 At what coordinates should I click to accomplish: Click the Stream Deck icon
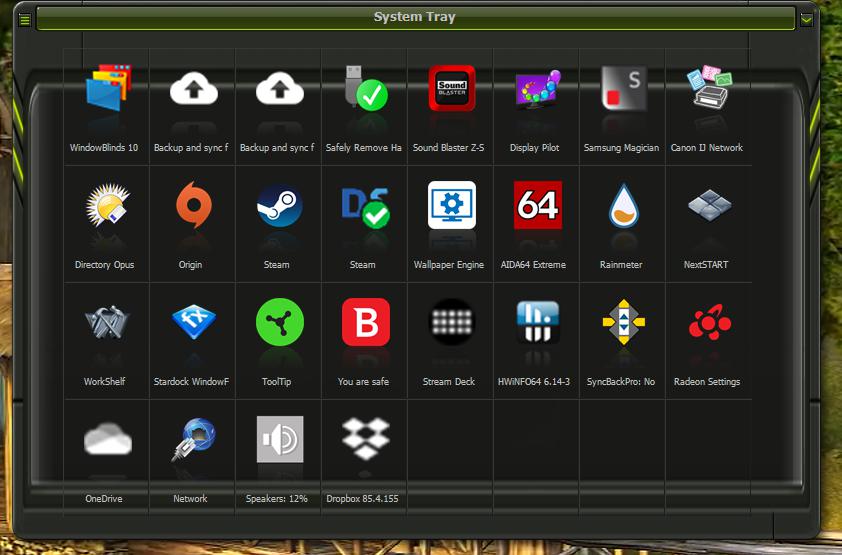(451, 323)
